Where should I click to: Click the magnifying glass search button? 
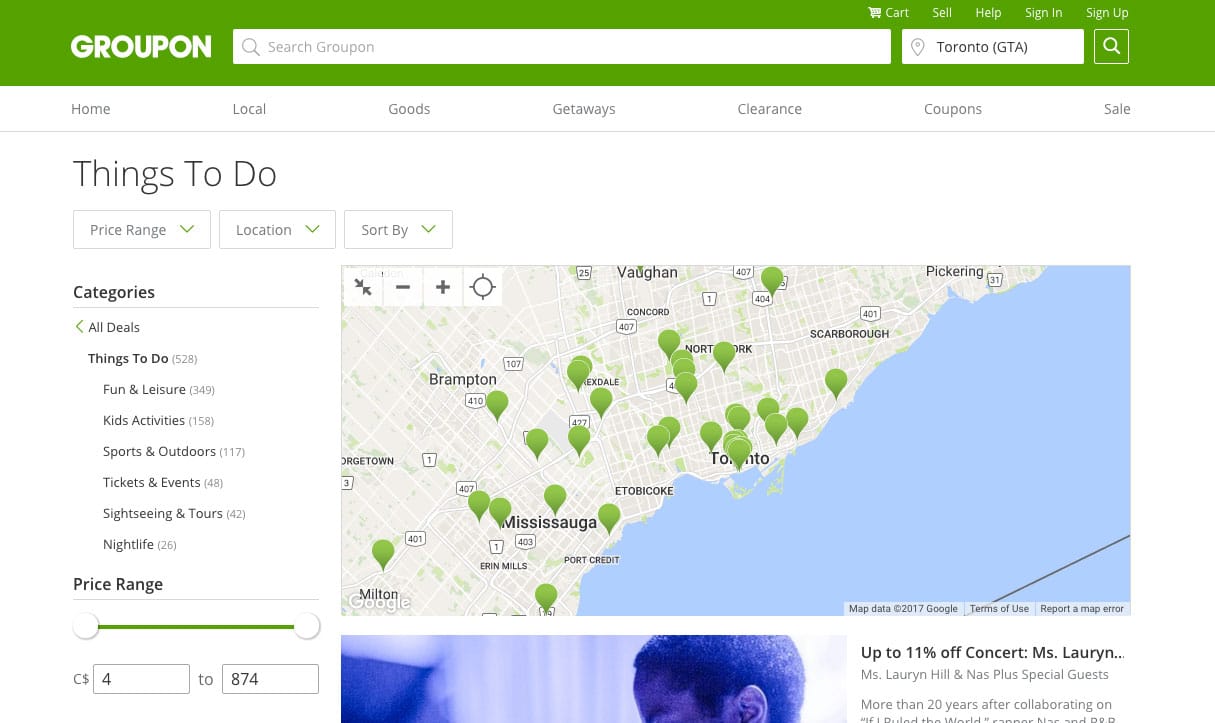pos(1111,46)
